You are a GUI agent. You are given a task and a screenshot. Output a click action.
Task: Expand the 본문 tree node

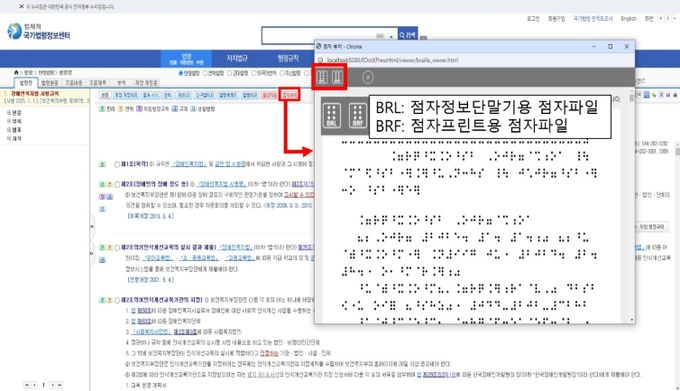9,113
